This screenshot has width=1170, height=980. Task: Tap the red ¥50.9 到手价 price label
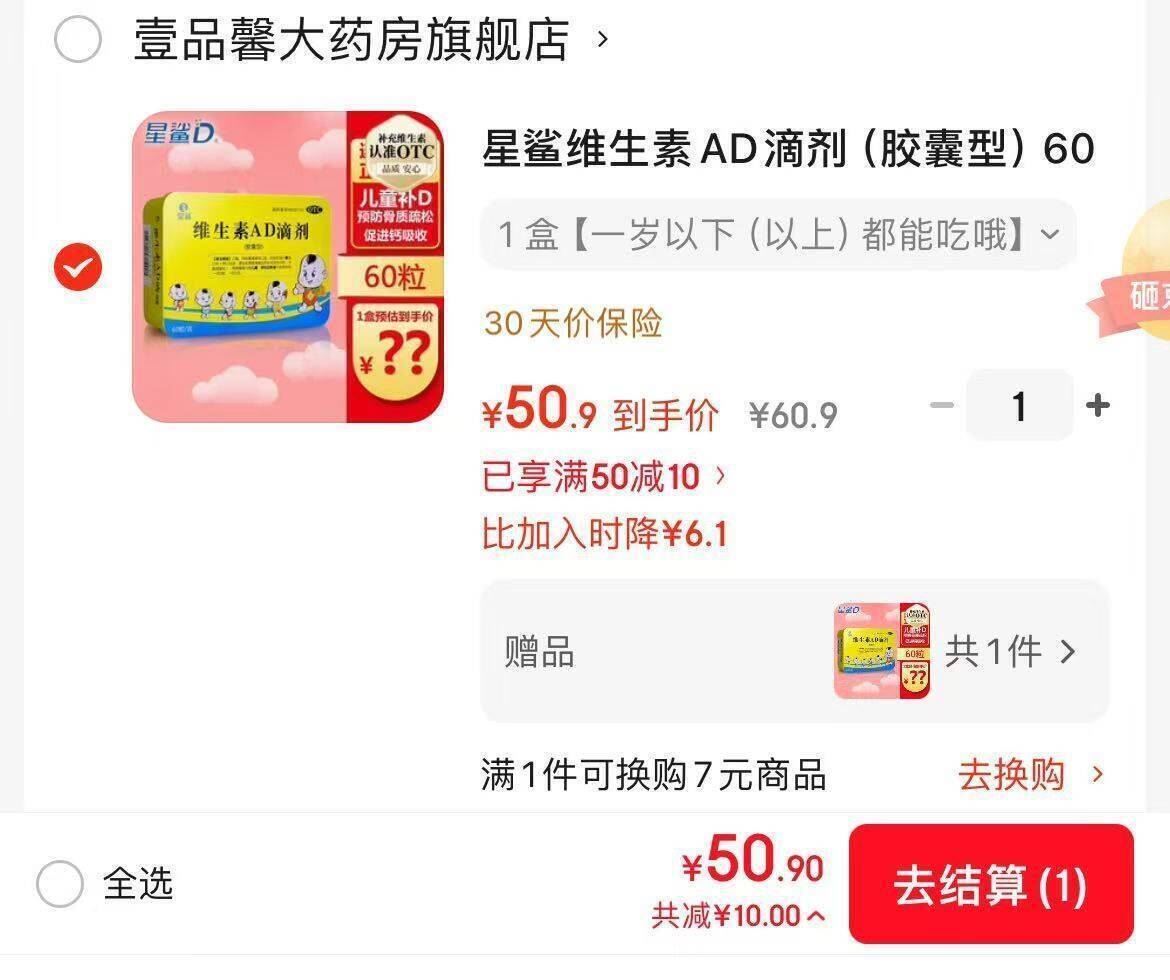coord(600,410)
